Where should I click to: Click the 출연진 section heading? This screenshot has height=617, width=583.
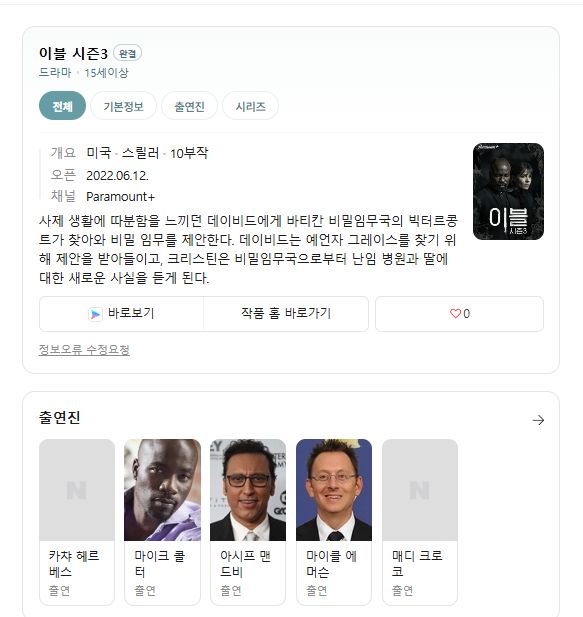pyautogui.click(x=59, y=417)
